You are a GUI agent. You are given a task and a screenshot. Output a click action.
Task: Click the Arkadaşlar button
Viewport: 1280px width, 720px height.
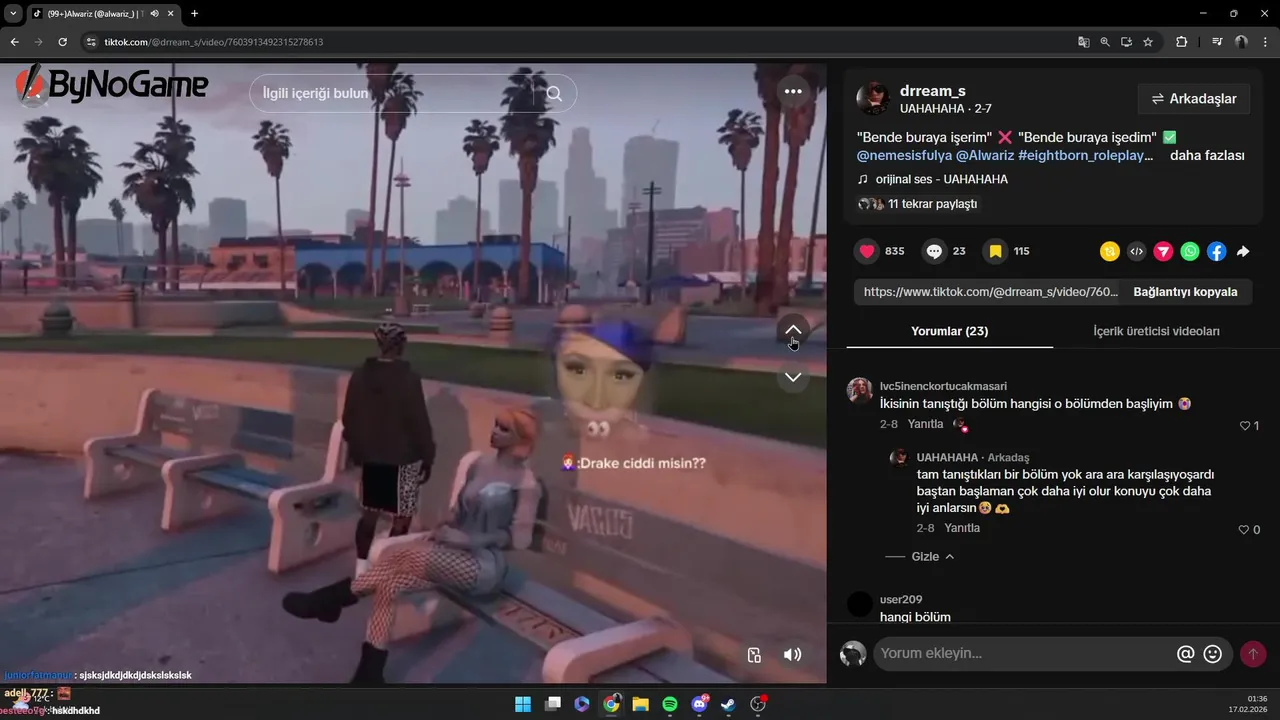[1194, 99]
